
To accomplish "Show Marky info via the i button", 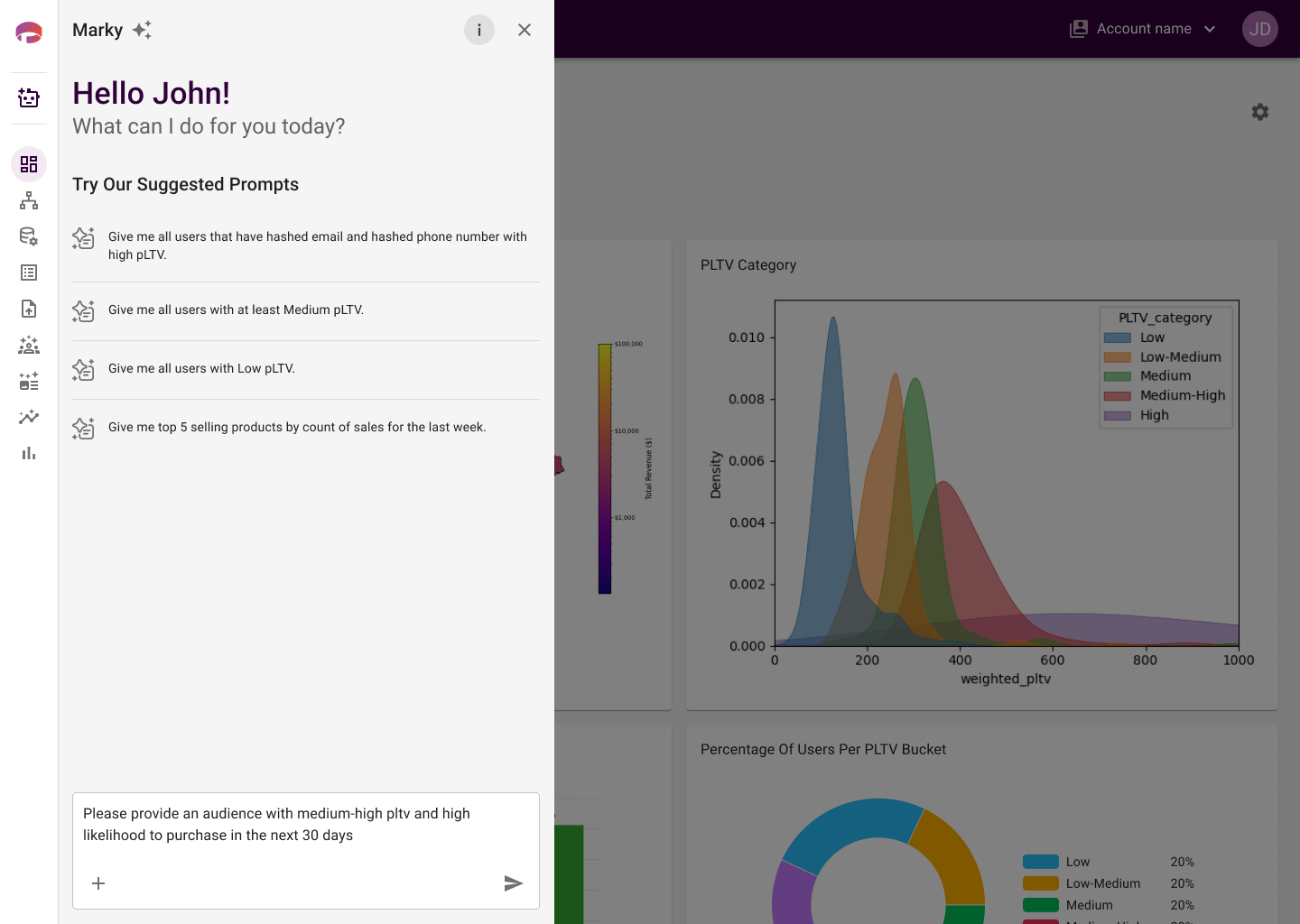I will [479, 30].
